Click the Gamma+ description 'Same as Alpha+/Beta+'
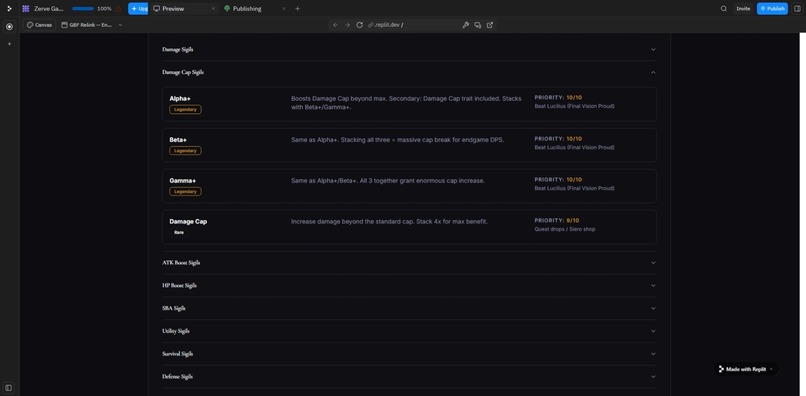The height and width of the screenshot is (396, 806). coord(388,181)
